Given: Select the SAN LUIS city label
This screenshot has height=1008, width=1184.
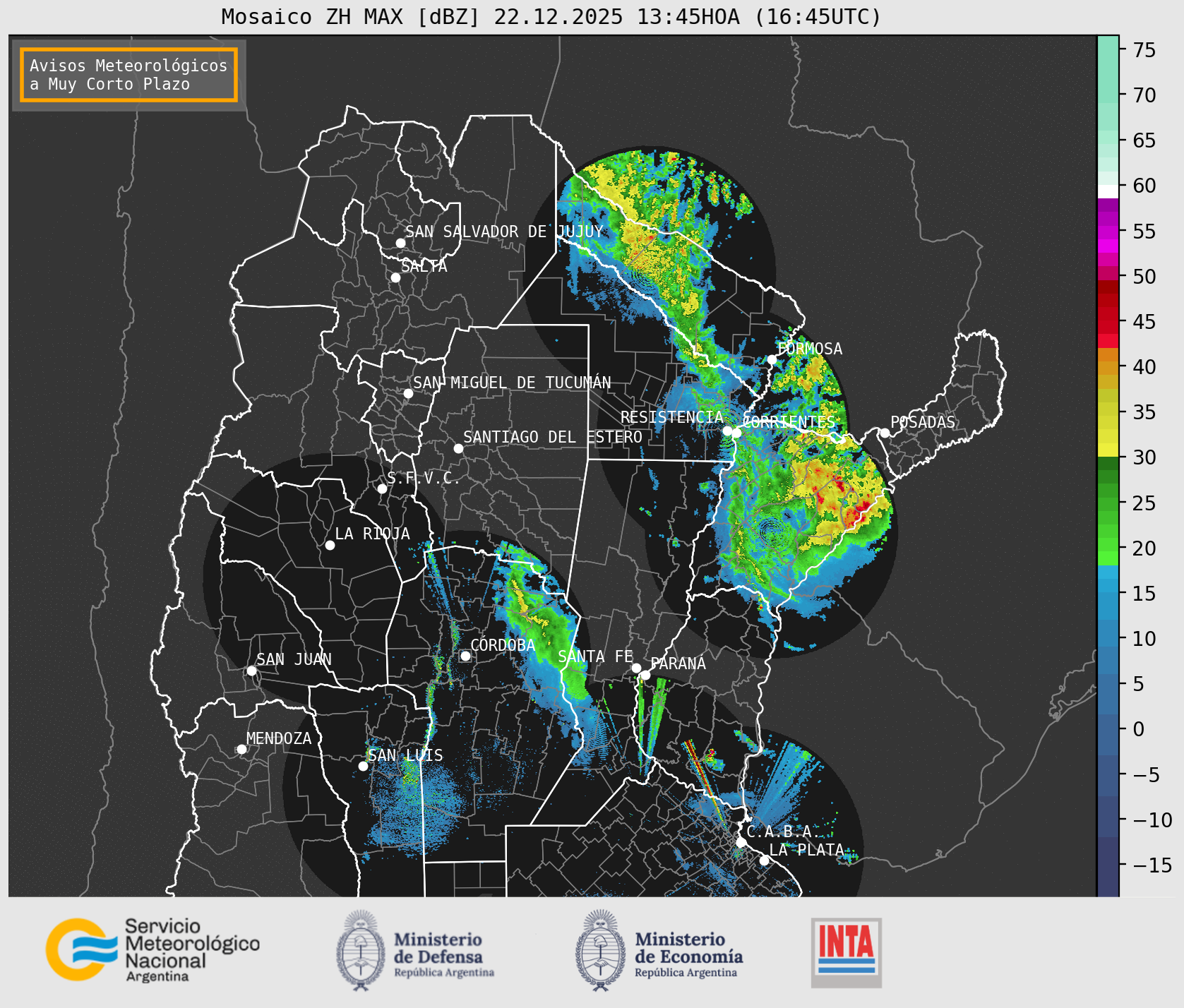Looking at the screenshot, I should (405, 755).
